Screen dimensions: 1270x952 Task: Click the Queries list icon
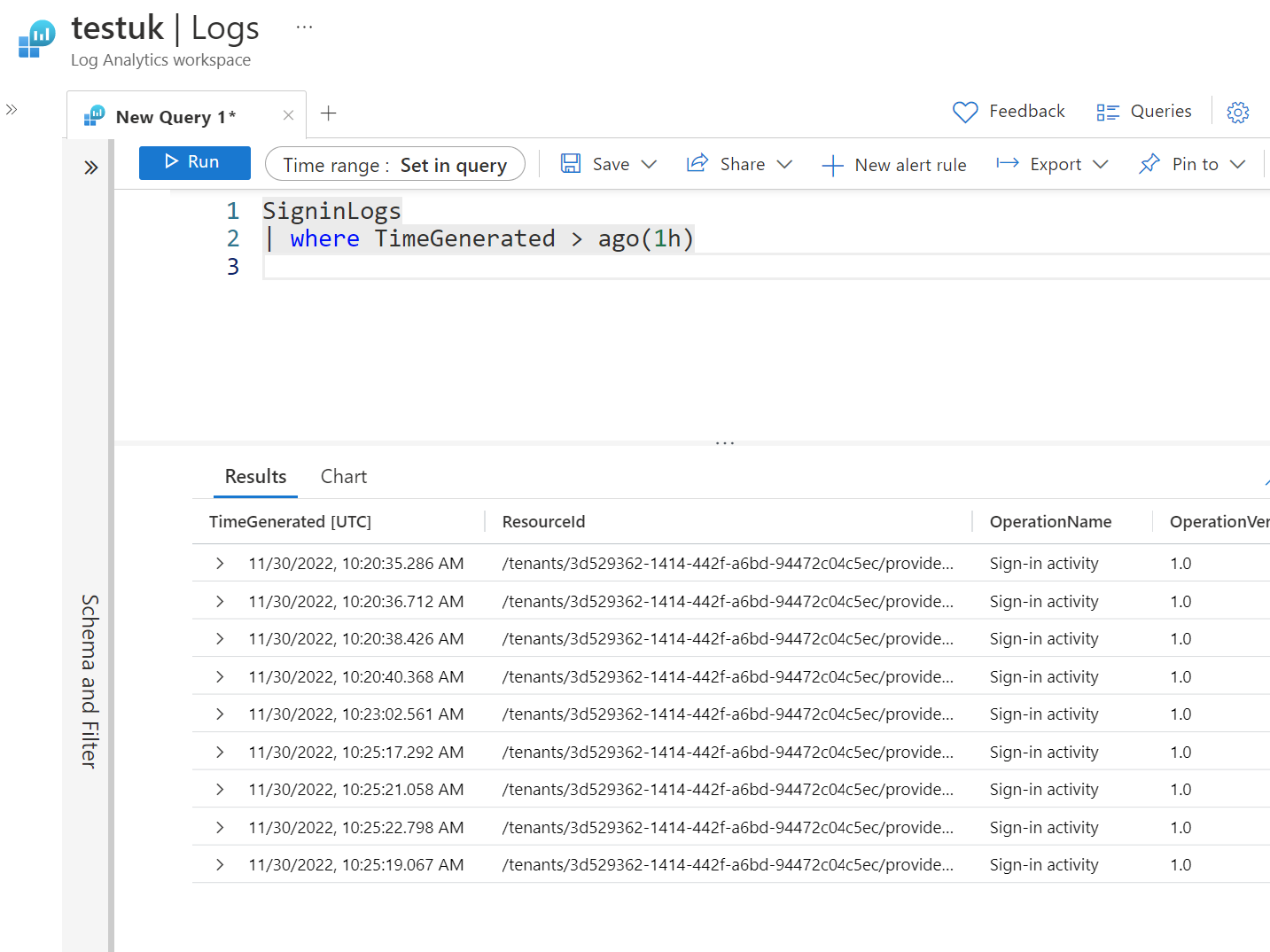click(x=1108, y=112)
